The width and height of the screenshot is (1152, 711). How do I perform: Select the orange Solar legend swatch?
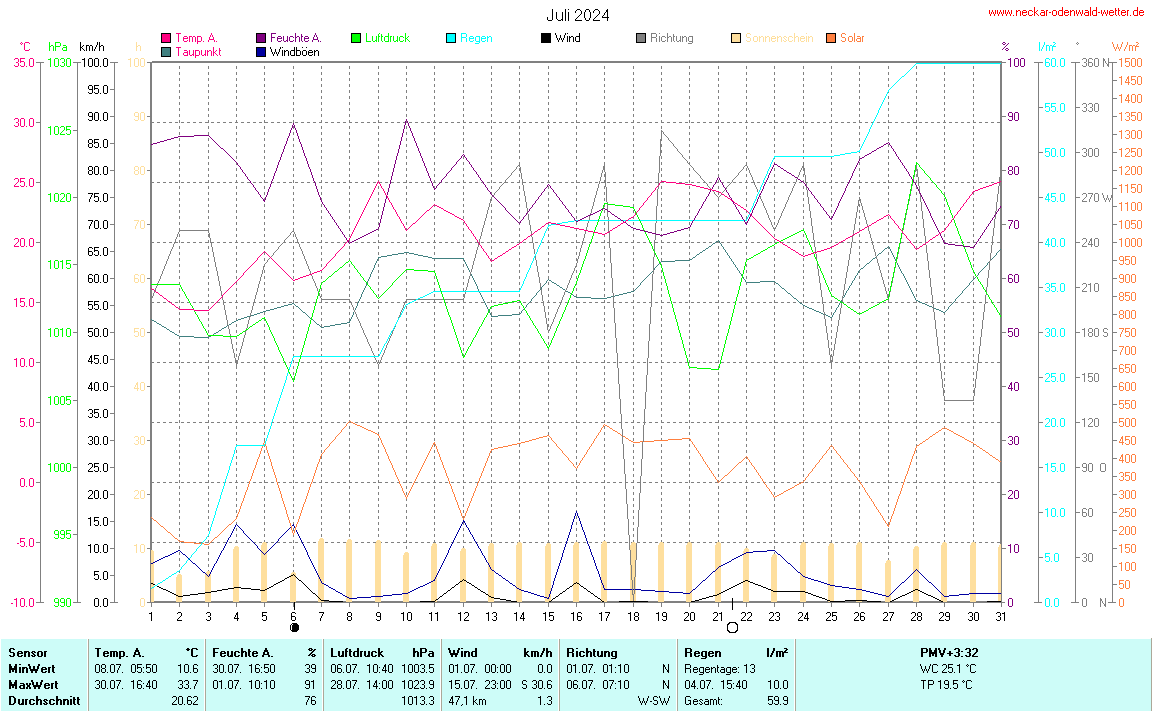pos(830,38)
